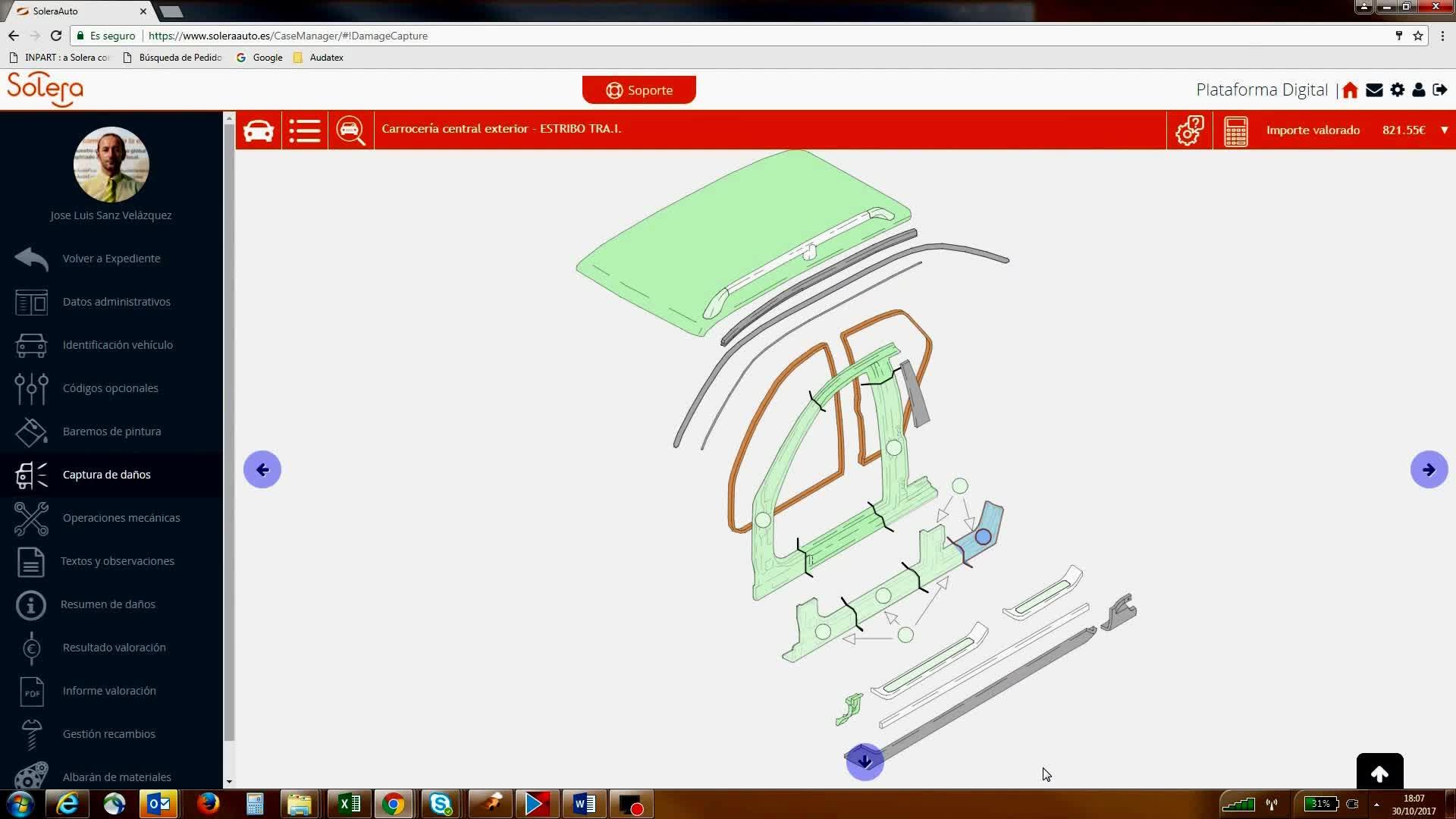The height and width of the screenshot is (819, 1456).
Task: Click the calculator icon beside Importe valorado
Action: click(x=1235, y=130)
